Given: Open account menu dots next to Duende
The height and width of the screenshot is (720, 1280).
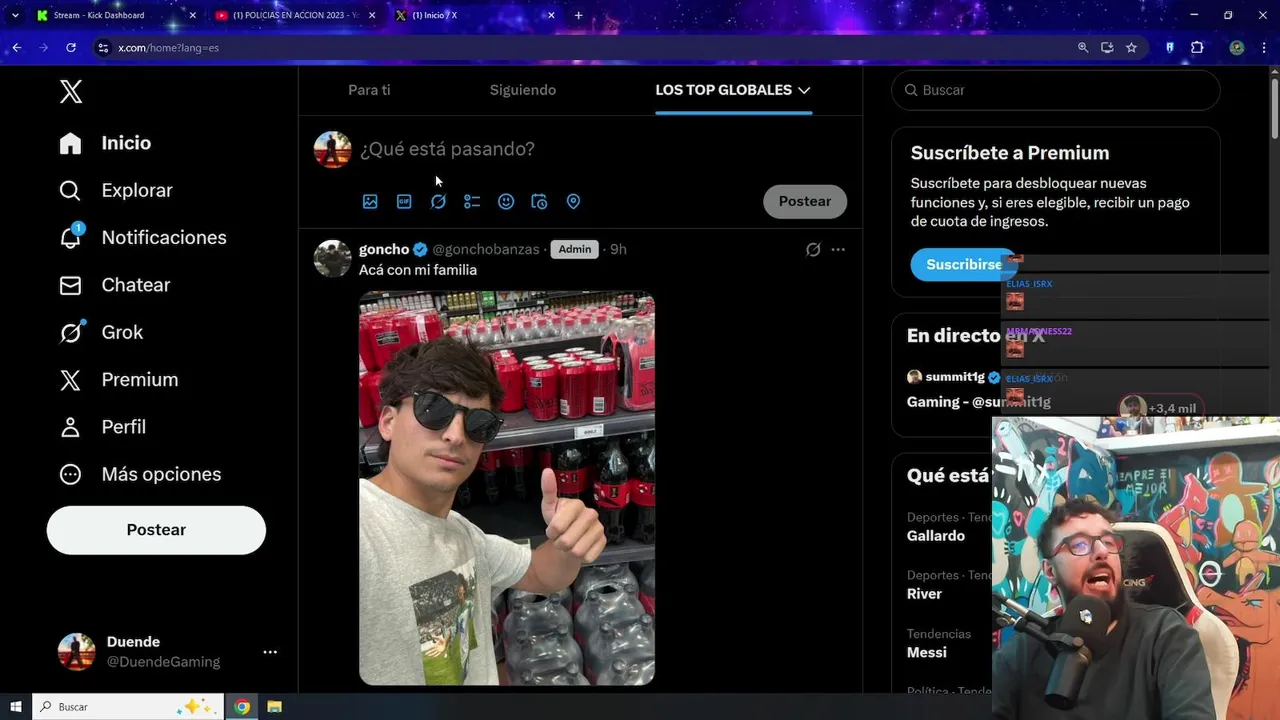Looking at the screenshot, I should pos(270,652).
